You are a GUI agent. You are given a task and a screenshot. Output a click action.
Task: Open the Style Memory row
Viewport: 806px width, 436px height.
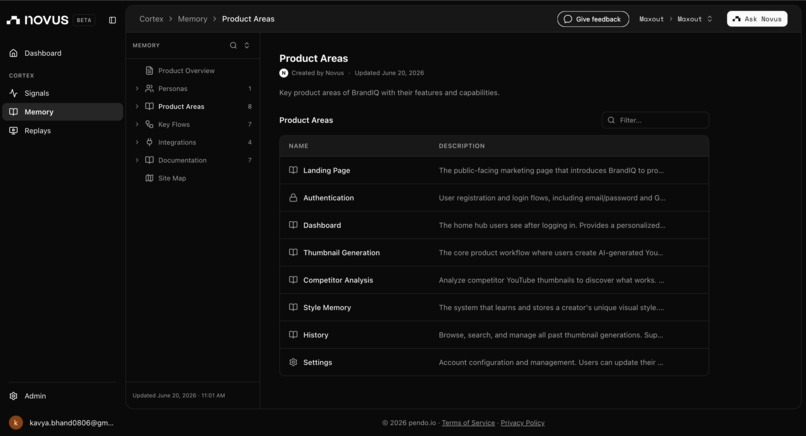[494, 307]
